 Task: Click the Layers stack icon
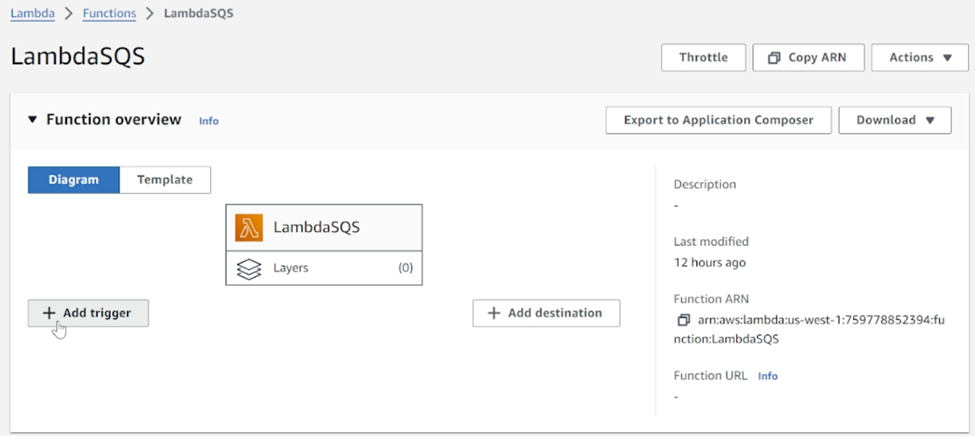(x=249, y=269)
